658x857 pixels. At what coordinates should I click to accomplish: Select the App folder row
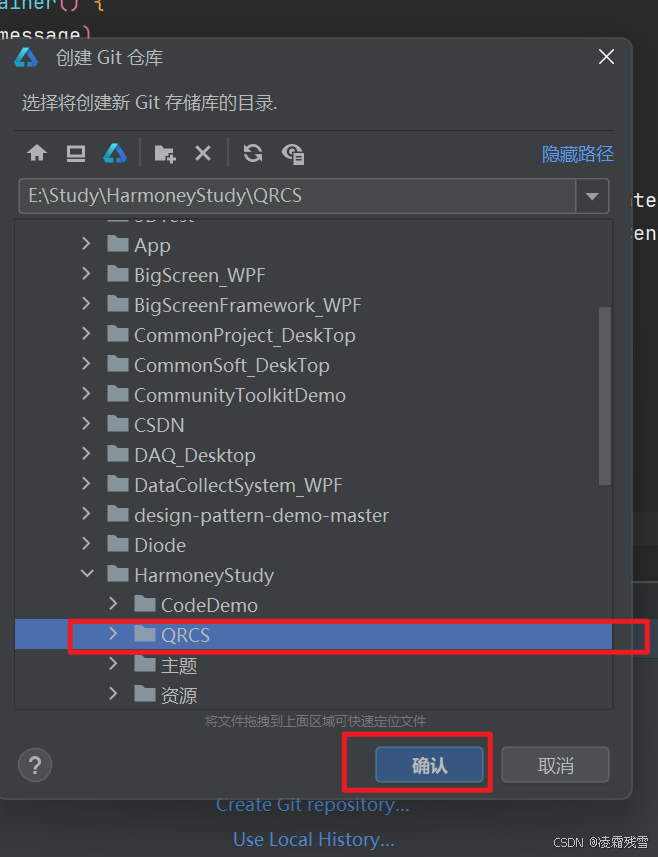pyautogui.click(x=313, y=245)
